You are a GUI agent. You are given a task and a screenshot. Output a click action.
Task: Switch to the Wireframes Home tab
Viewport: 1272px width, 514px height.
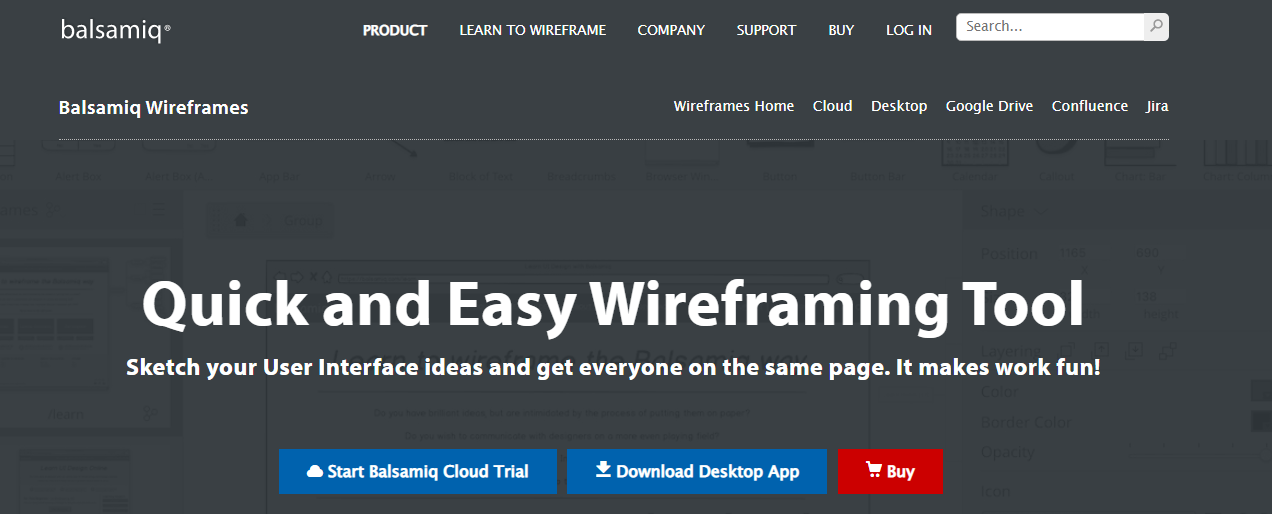point(734,106)
